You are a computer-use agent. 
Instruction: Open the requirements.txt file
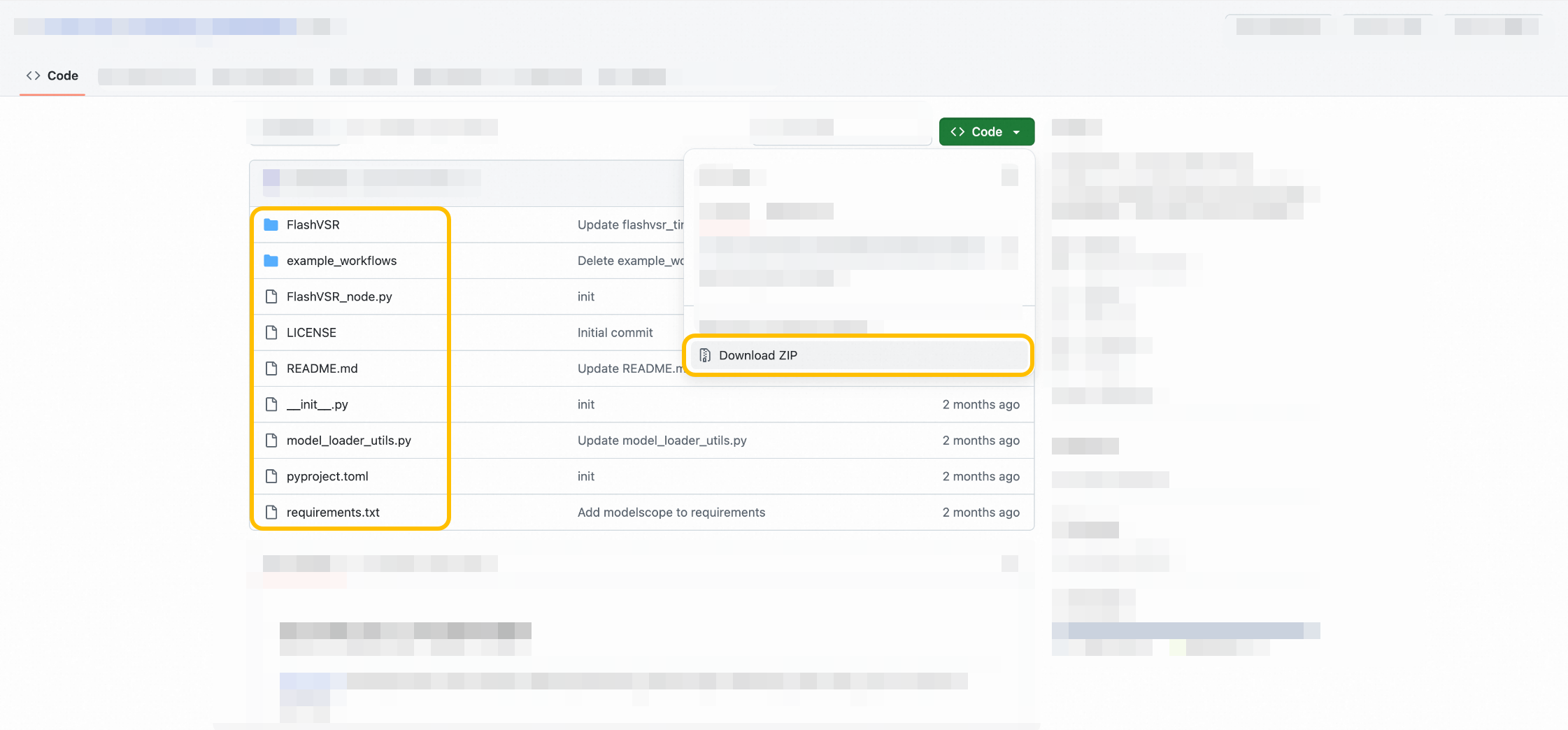(x=333, y=513)
